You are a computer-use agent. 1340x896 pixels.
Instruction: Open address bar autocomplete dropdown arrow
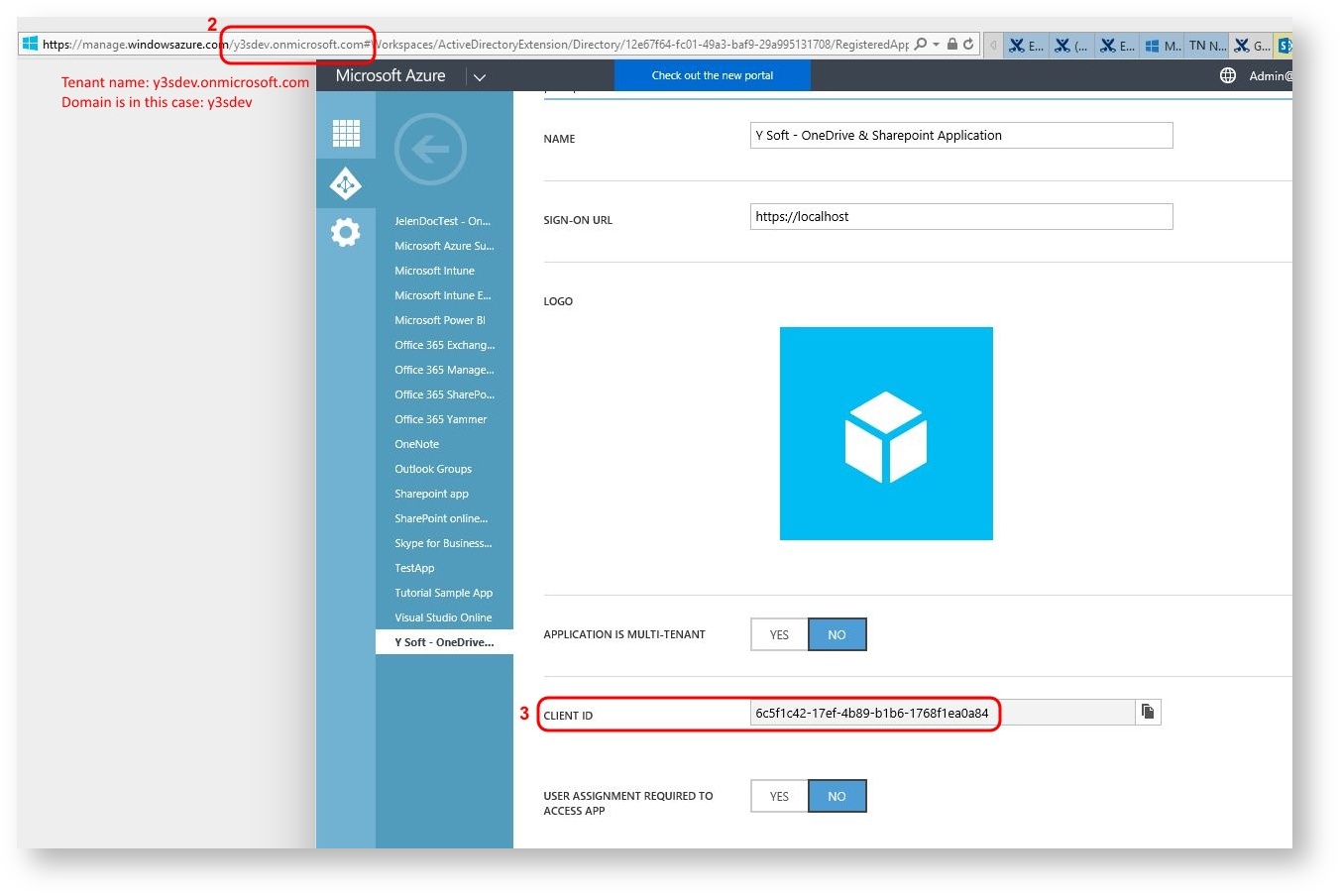point(937,45)
